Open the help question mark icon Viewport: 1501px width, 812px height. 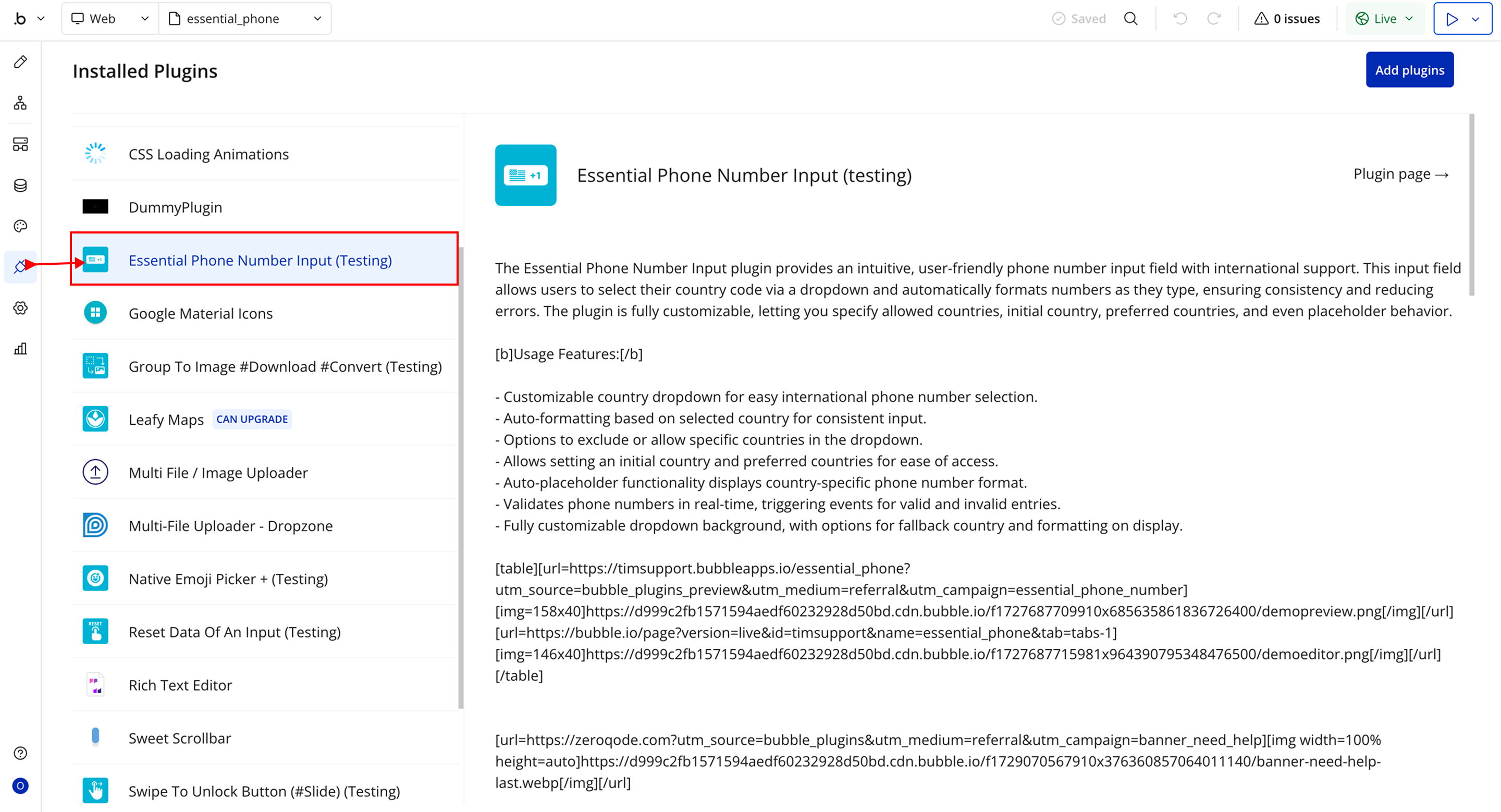20,753
